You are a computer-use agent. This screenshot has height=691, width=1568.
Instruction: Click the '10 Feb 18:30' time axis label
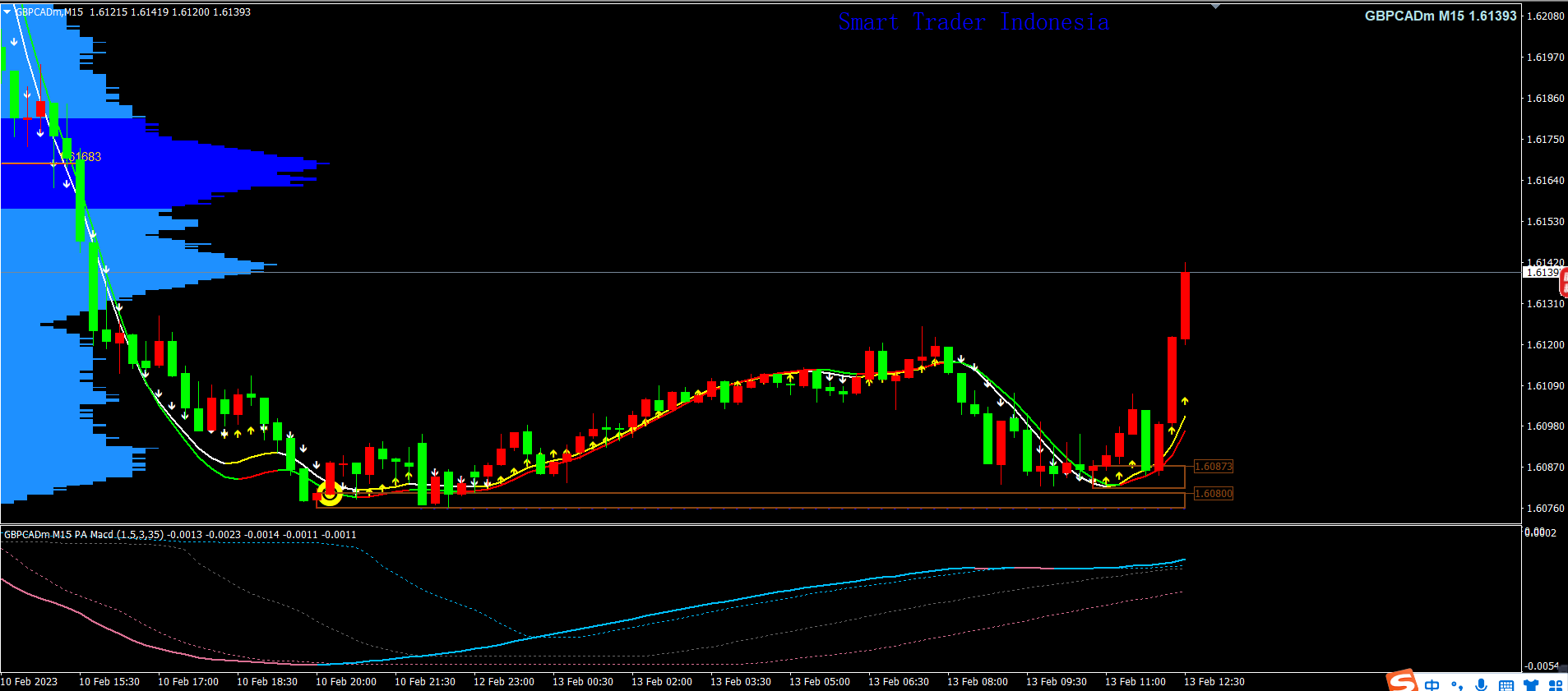point(267,682)
